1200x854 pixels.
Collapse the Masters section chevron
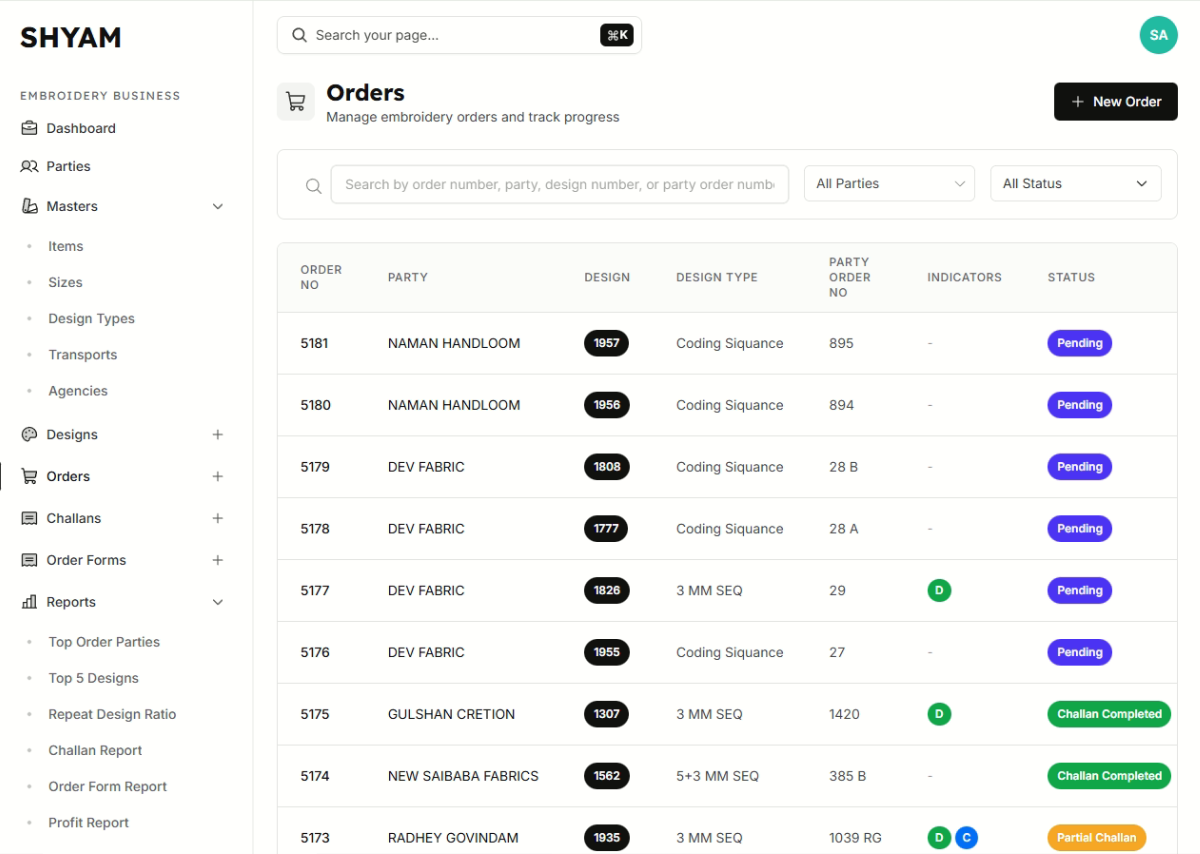pos(218,206)
